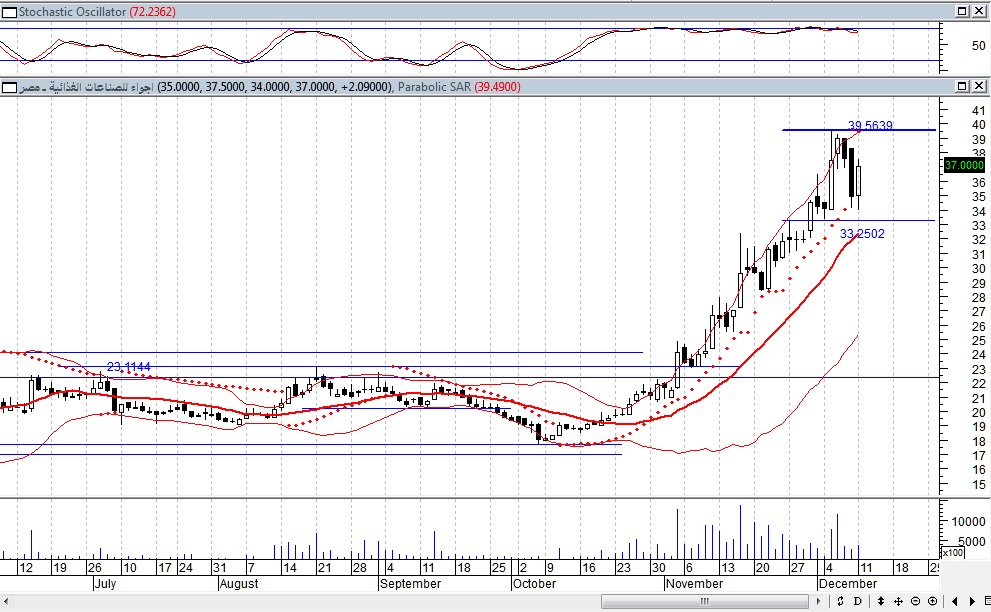Zoom out using the minus magnifier icon
The height and width of the screenshot is (612, 991).
[x=914, y=601]
